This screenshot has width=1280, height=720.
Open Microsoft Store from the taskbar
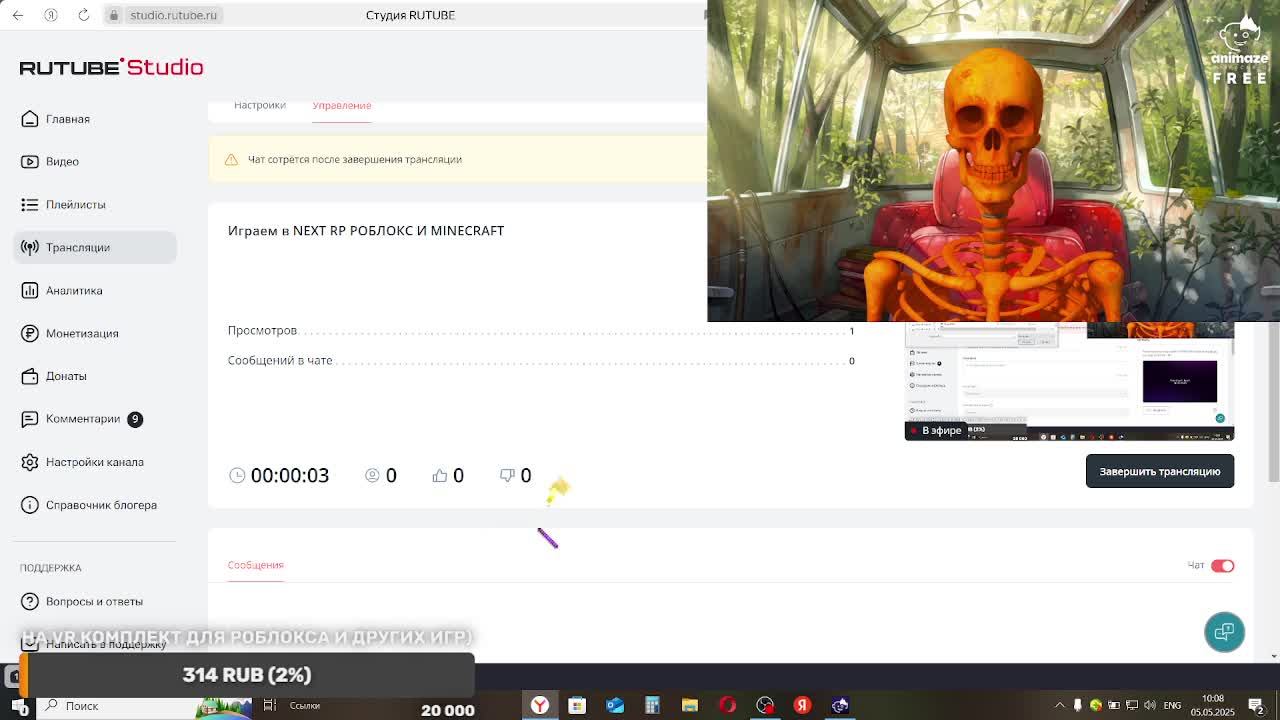point(577,706)
